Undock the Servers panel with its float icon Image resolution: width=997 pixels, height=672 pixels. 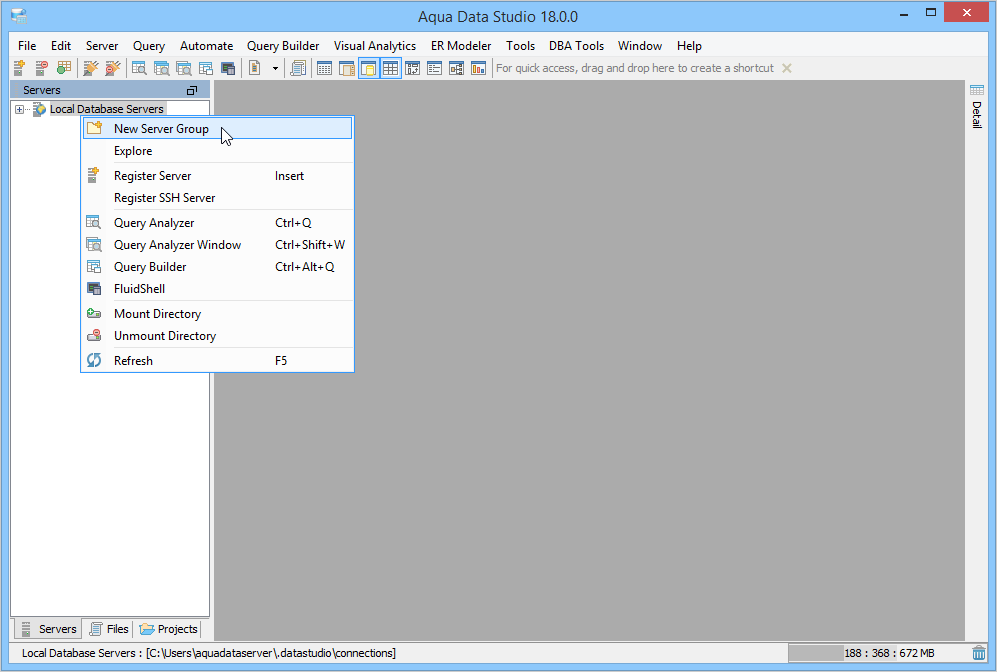click(191, 90)
